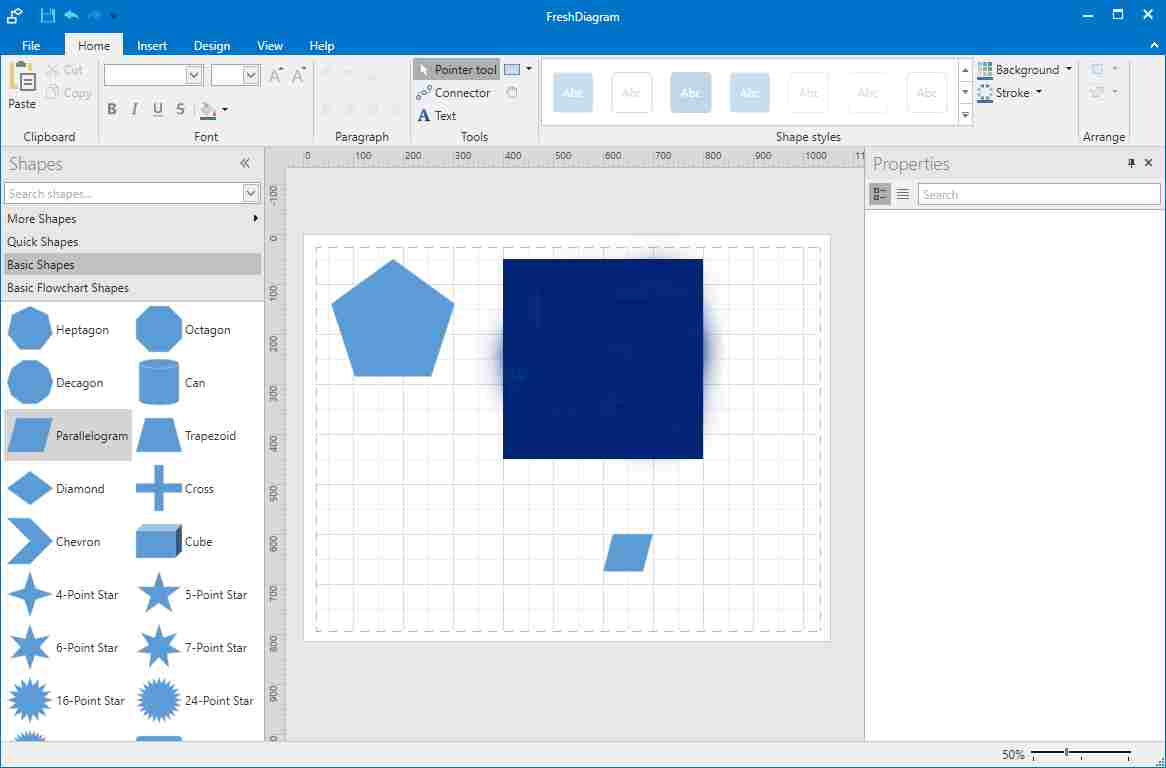Open the font color dropdown arrow

pos(225,110)
